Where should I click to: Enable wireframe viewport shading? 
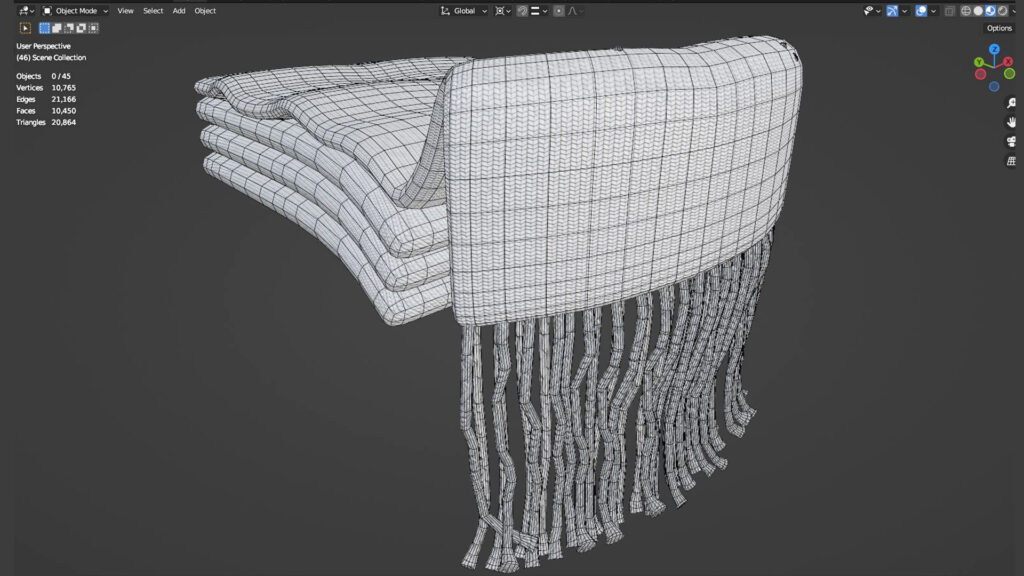[x=966, y=11]
